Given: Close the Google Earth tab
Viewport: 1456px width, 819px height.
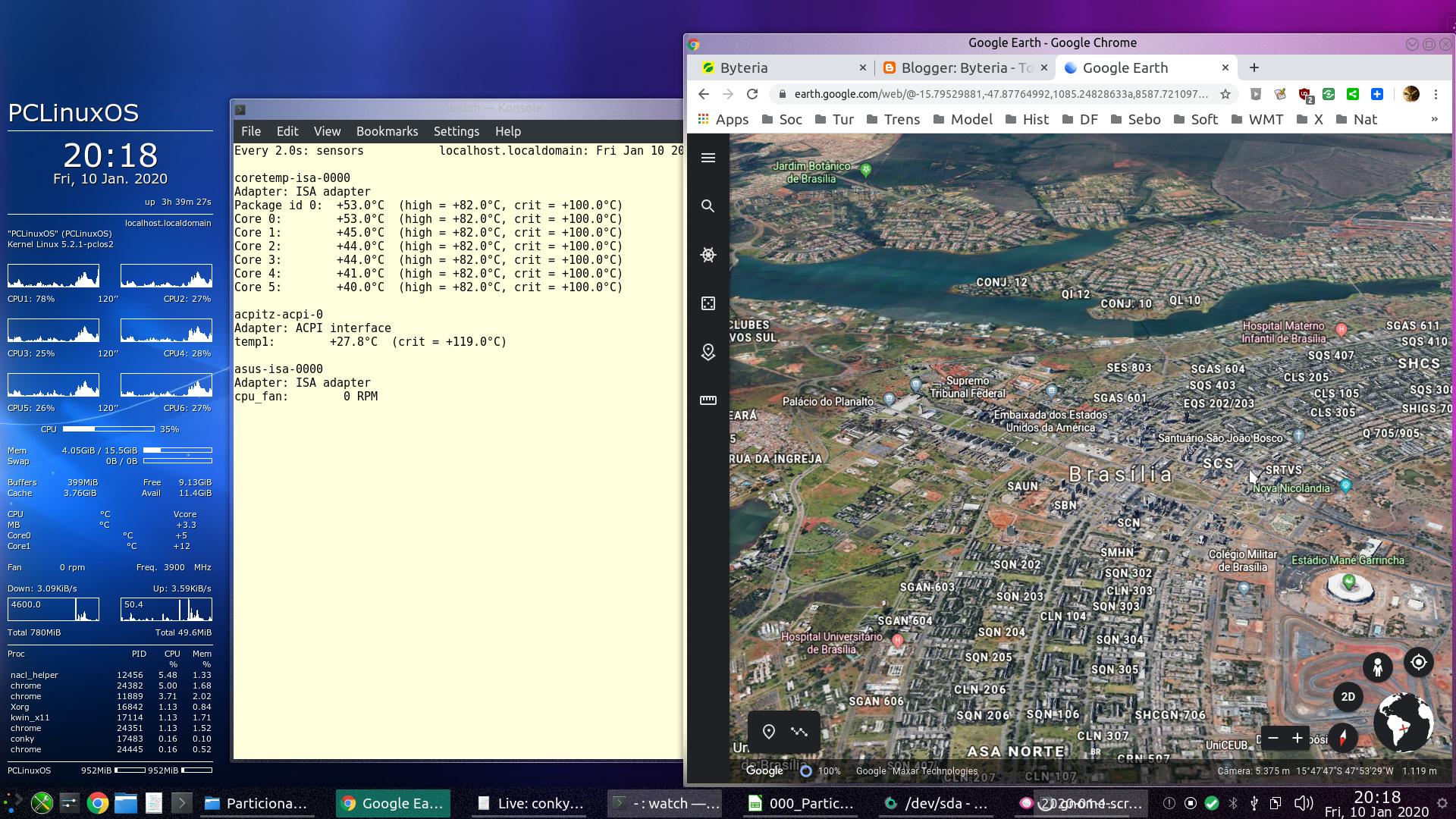Looking at the screenshot, I should tap(1225, 67).
